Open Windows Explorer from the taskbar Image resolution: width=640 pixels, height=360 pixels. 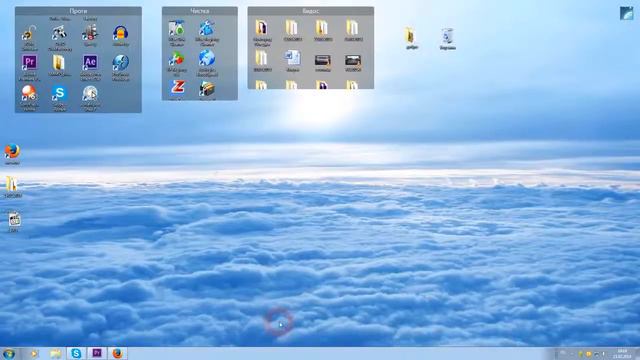click(55, 353)
